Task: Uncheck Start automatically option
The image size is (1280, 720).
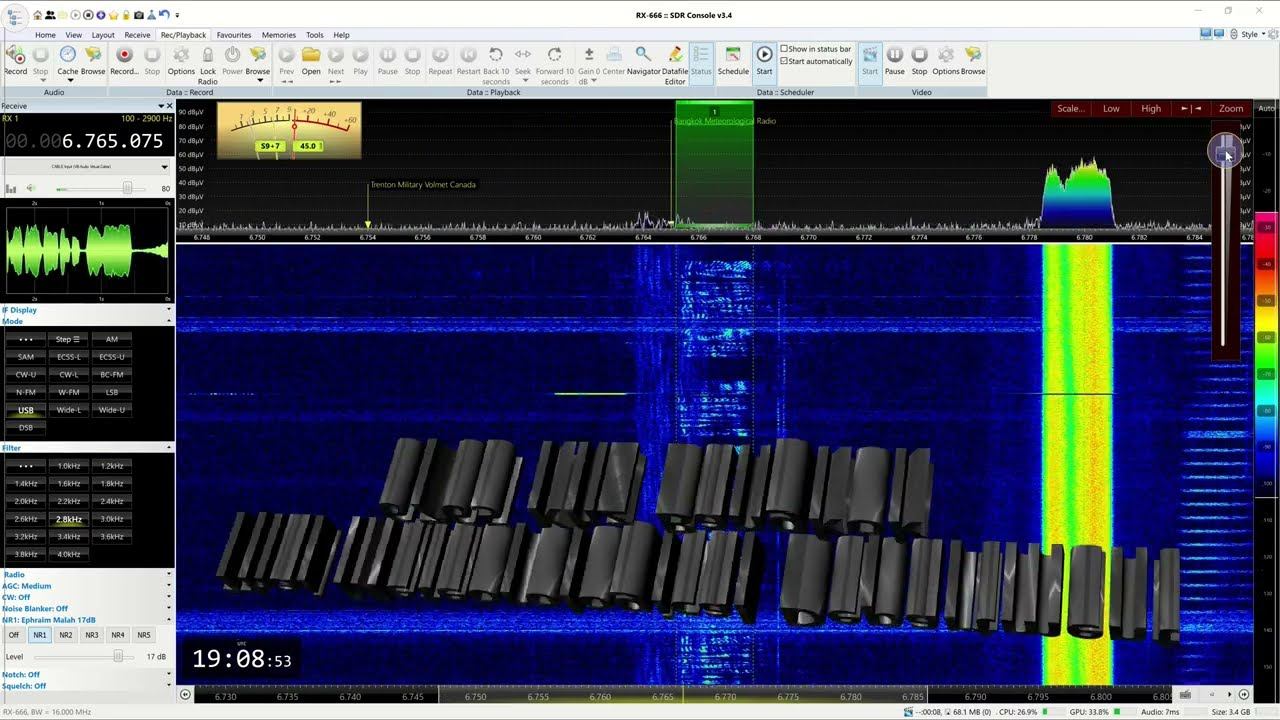Action: [784, 61]
